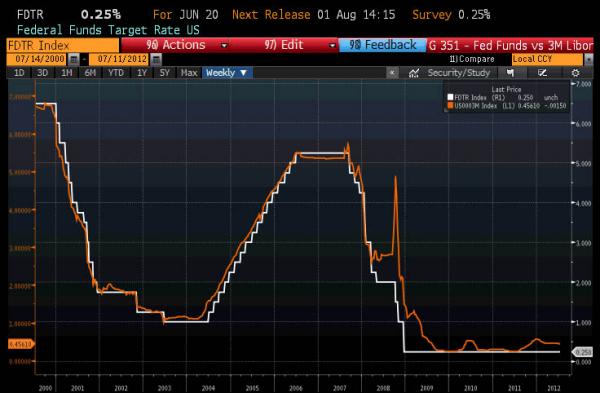The width and height of the screenshot is (600, 393).
Task: Click the Next Release 01 Aug 14:15 text
Action: point(313,15)
